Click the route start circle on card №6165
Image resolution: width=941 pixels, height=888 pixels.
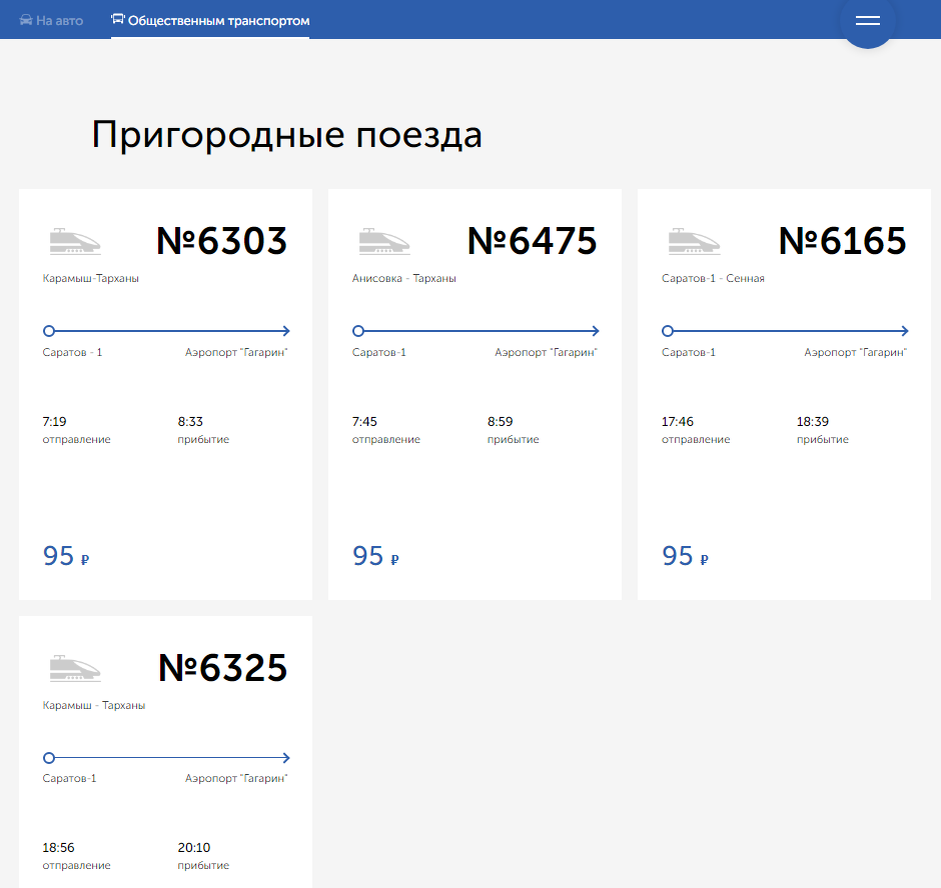tap(667, 331)
